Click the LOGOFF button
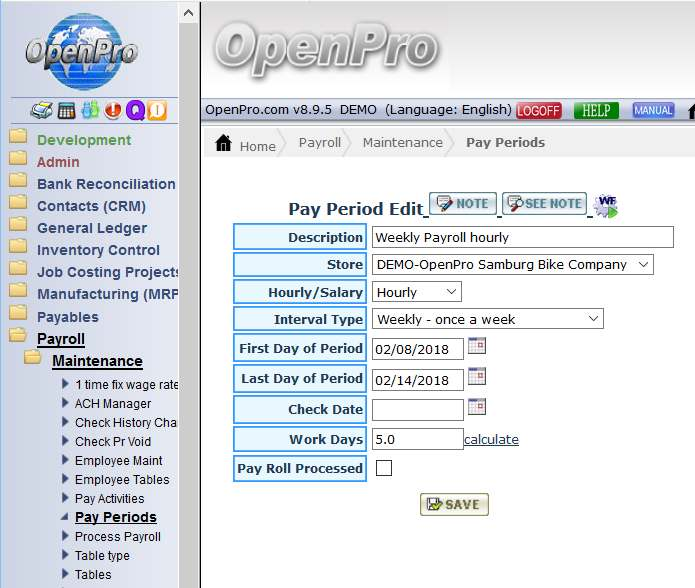This screenshot has width=695, height=588. [x=539, y=110]
